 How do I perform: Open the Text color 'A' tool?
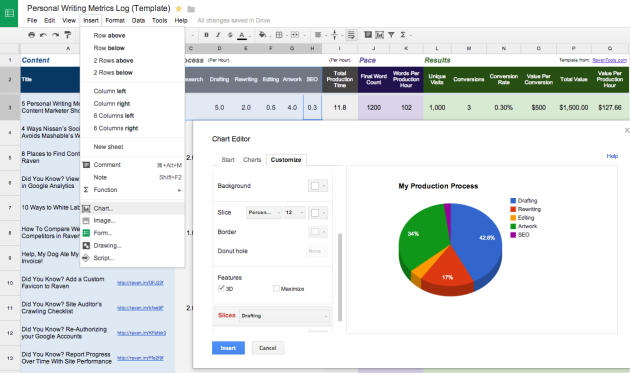coord(242,35)
